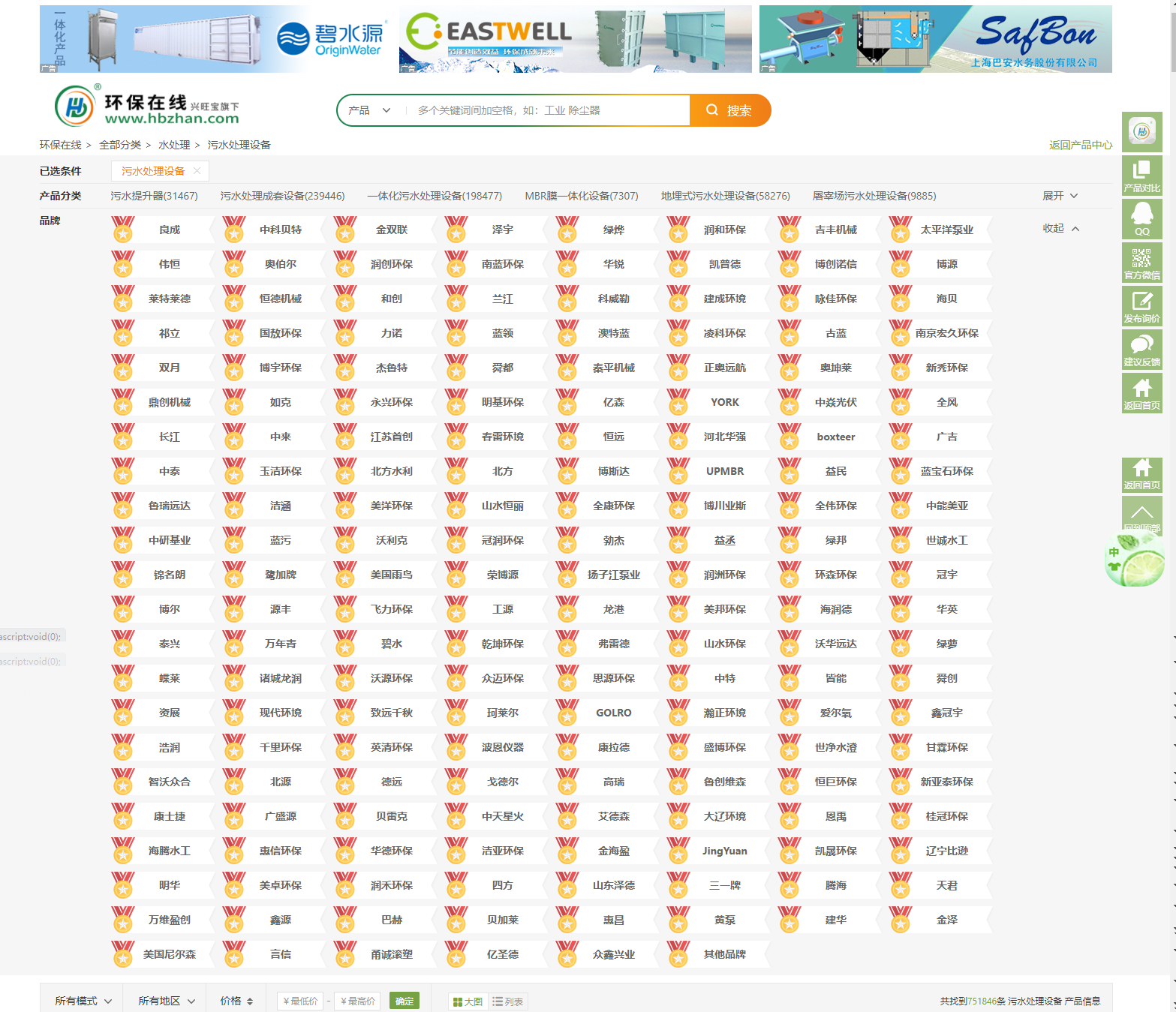The height and width of the screenshot is (1012, 1176).
Task: Select the 水处理 breadcrumb item
Action: pos(174,145)
